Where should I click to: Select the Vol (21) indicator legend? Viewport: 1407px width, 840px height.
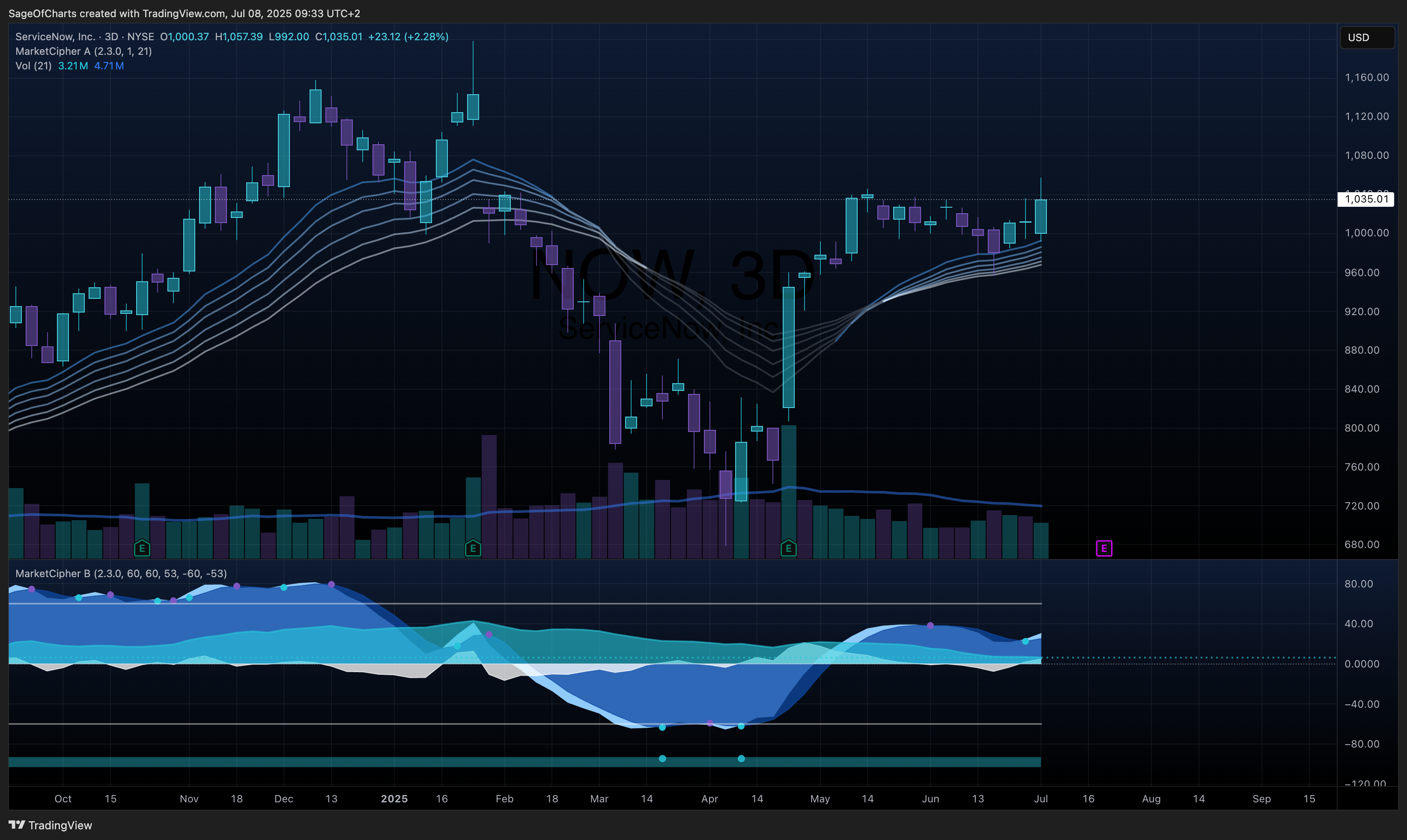pos(33,66)
